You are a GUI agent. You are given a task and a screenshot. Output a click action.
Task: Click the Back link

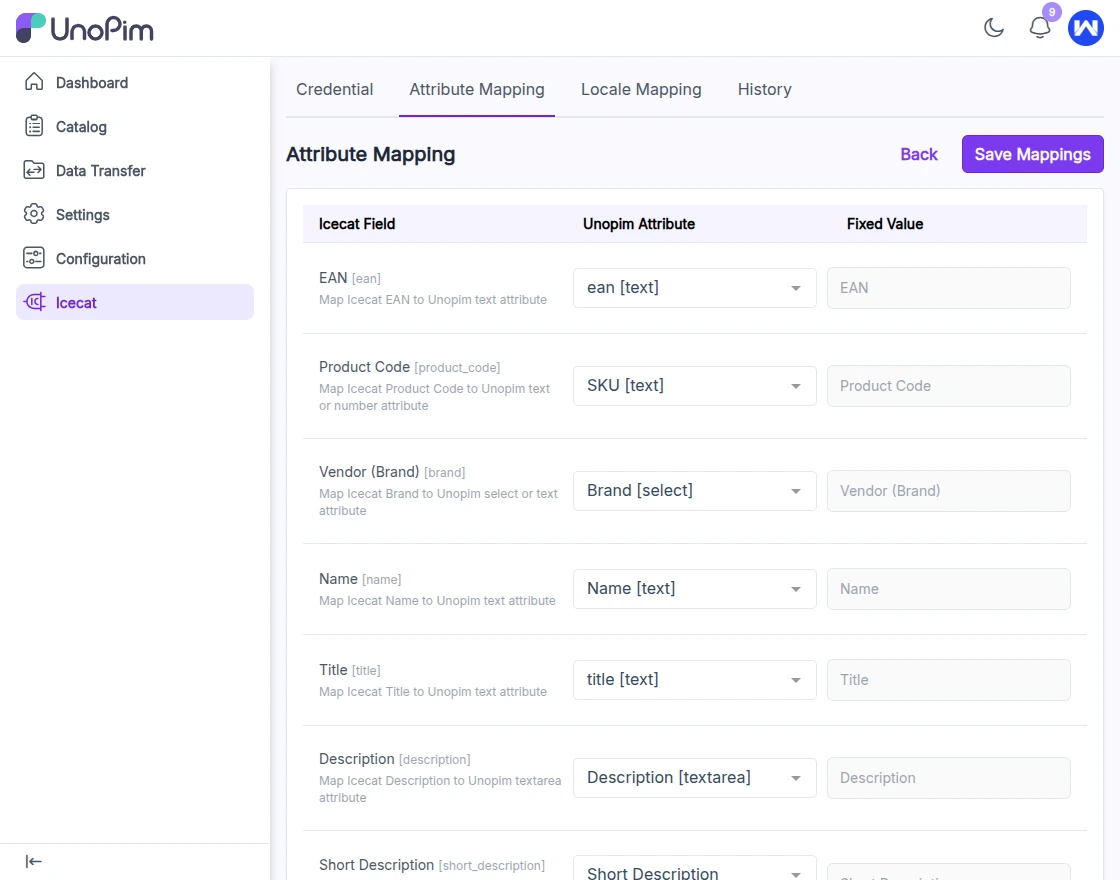(x=919, y=154)
